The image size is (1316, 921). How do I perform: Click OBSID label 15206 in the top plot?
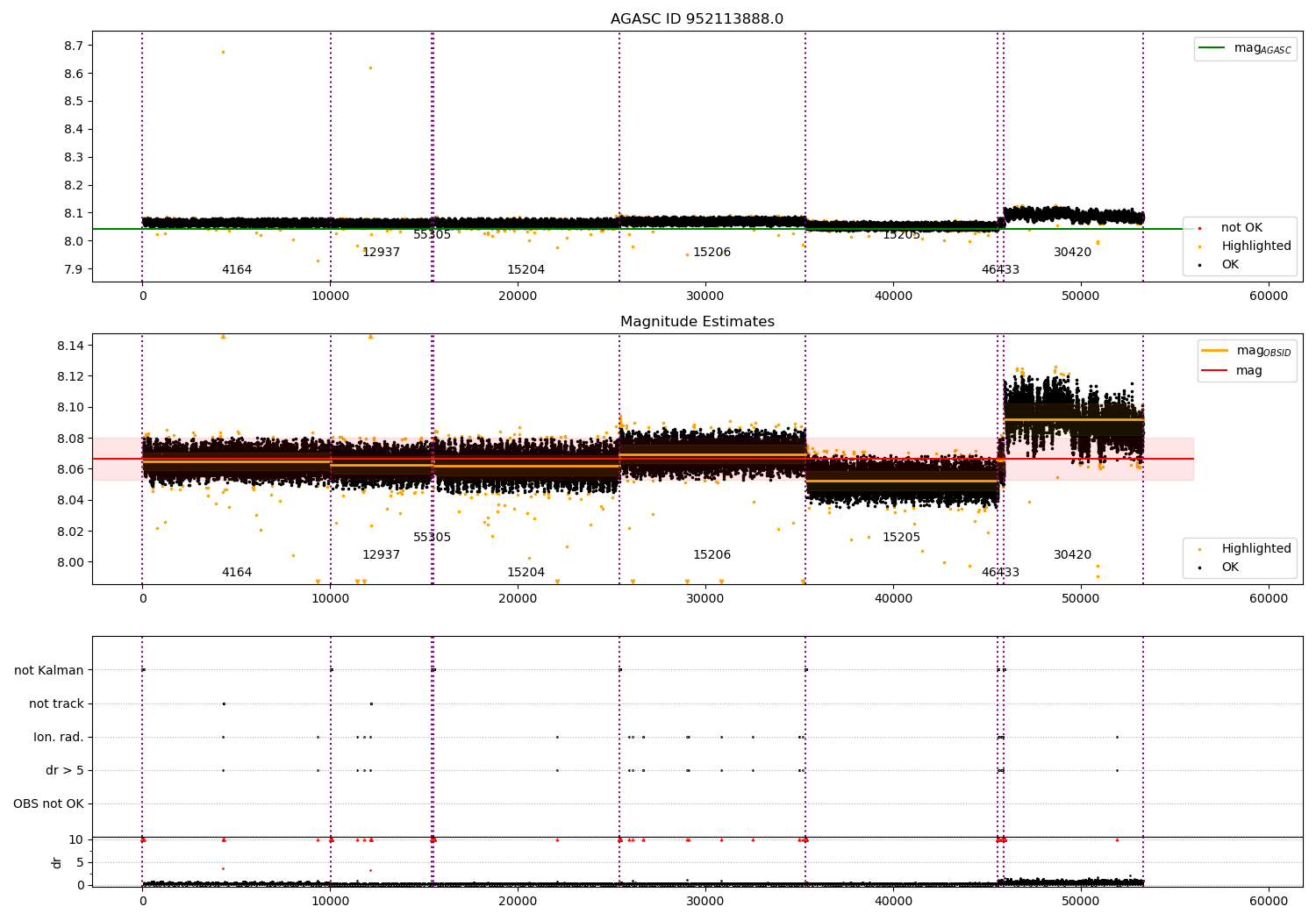[712, 253]
